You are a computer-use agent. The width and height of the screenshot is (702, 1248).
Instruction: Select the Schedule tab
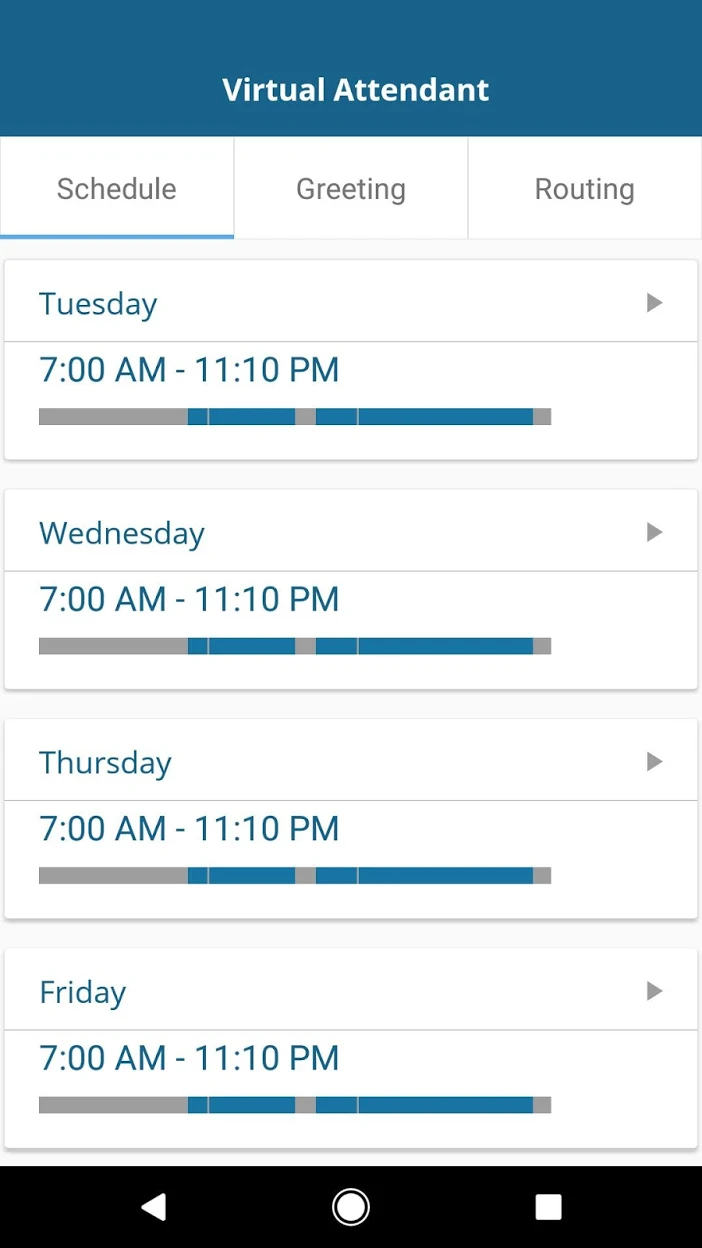[117, 189]
